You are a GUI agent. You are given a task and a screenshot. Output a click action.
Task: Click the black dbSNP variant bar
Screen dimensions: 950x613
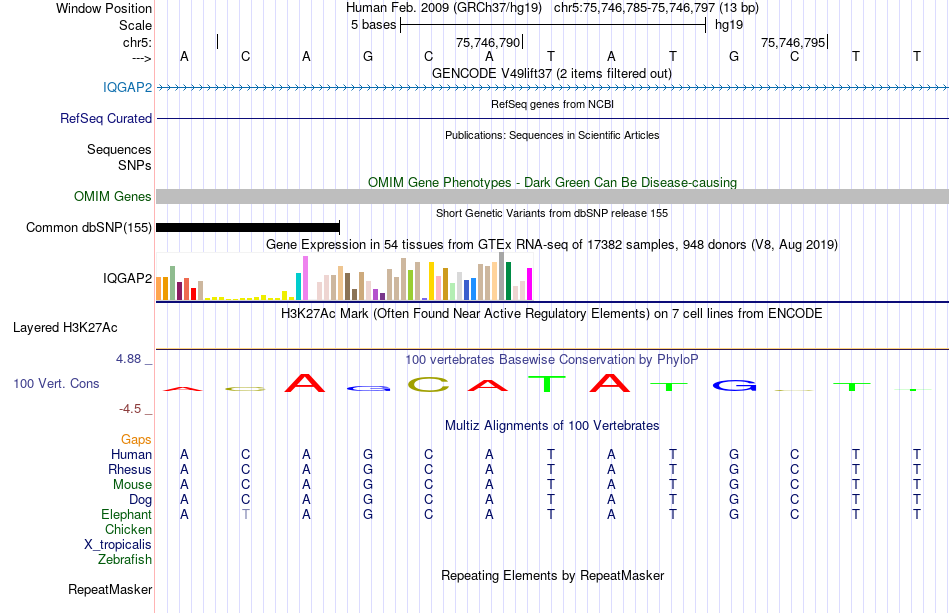coord(248,228)
